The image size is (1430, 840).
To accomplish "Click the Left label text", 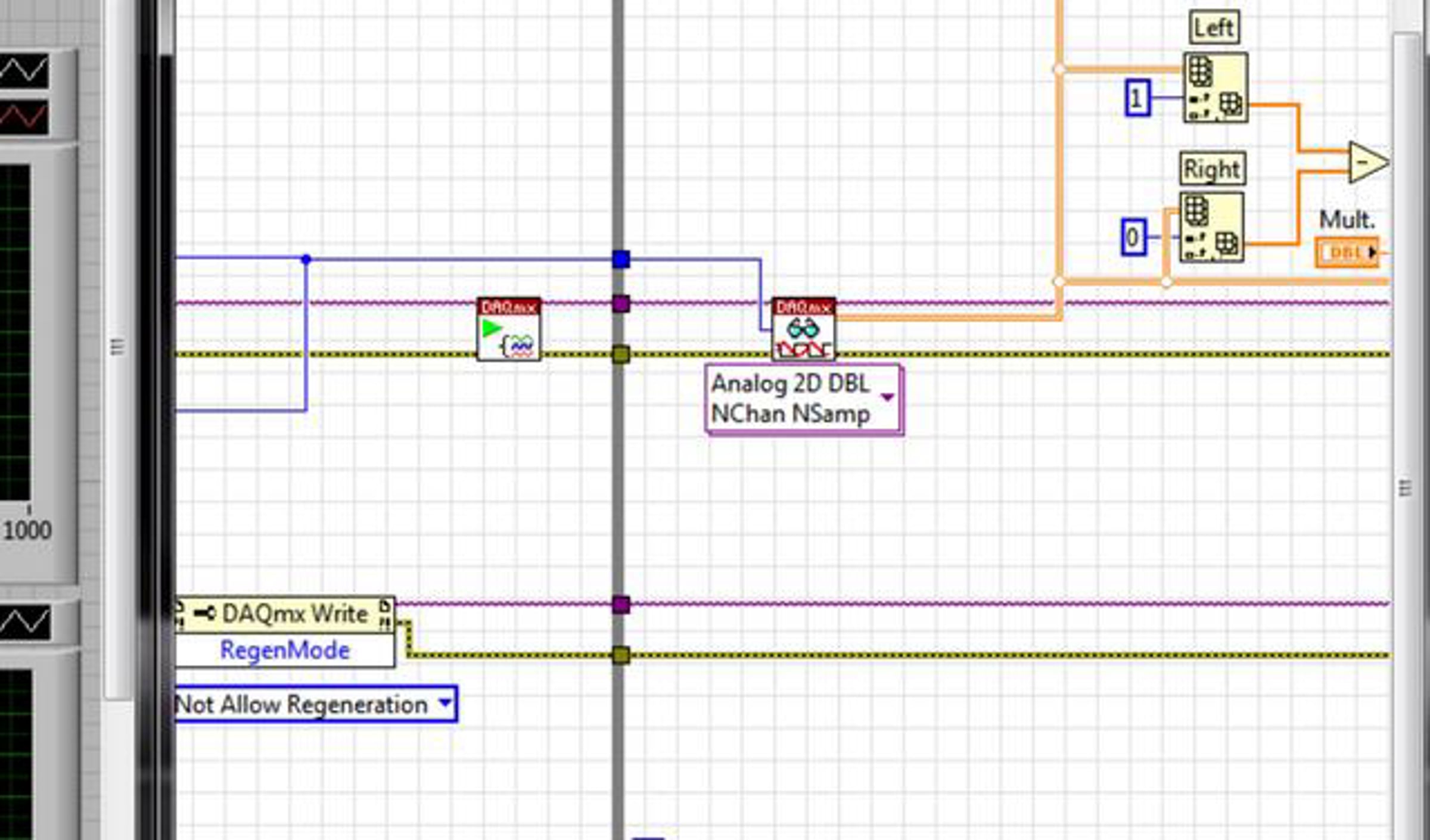I will [x=1214, y=27].
